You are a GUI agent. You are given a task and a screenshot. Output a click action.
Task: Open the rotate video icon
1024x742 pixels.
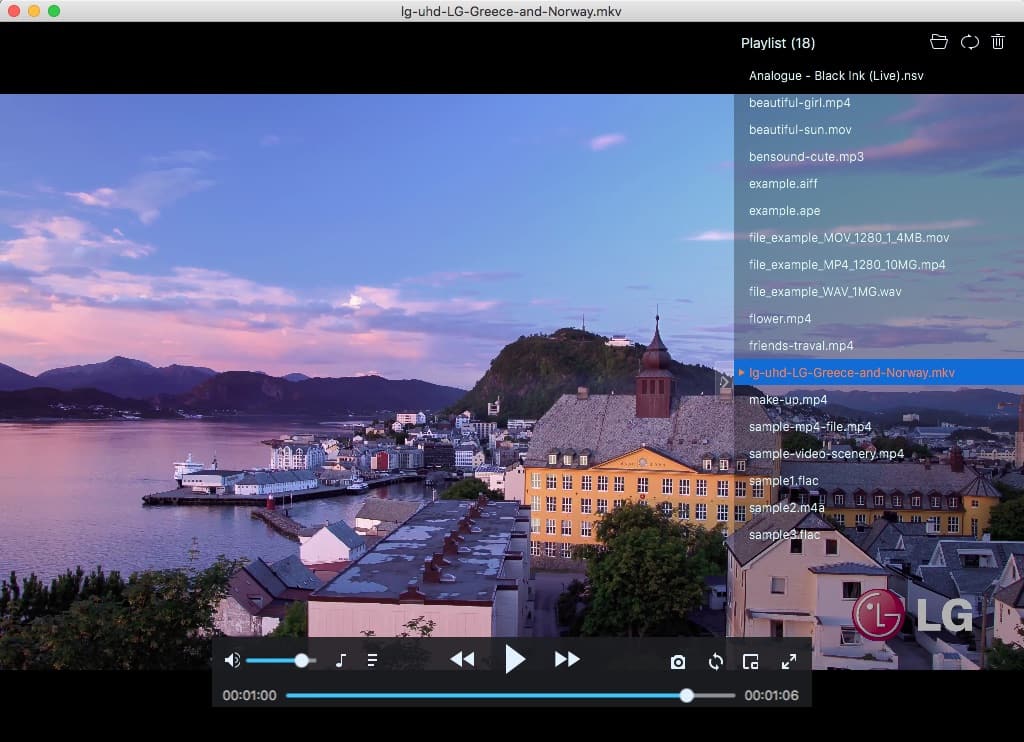715,661
